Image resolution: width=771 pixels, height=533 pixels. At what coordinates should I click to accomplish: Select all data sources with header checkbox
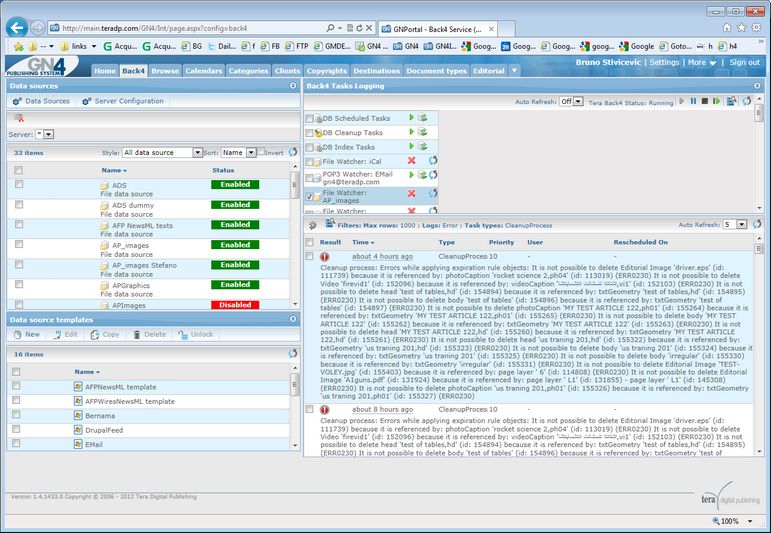pyautogui.click(x=19, y=170)
